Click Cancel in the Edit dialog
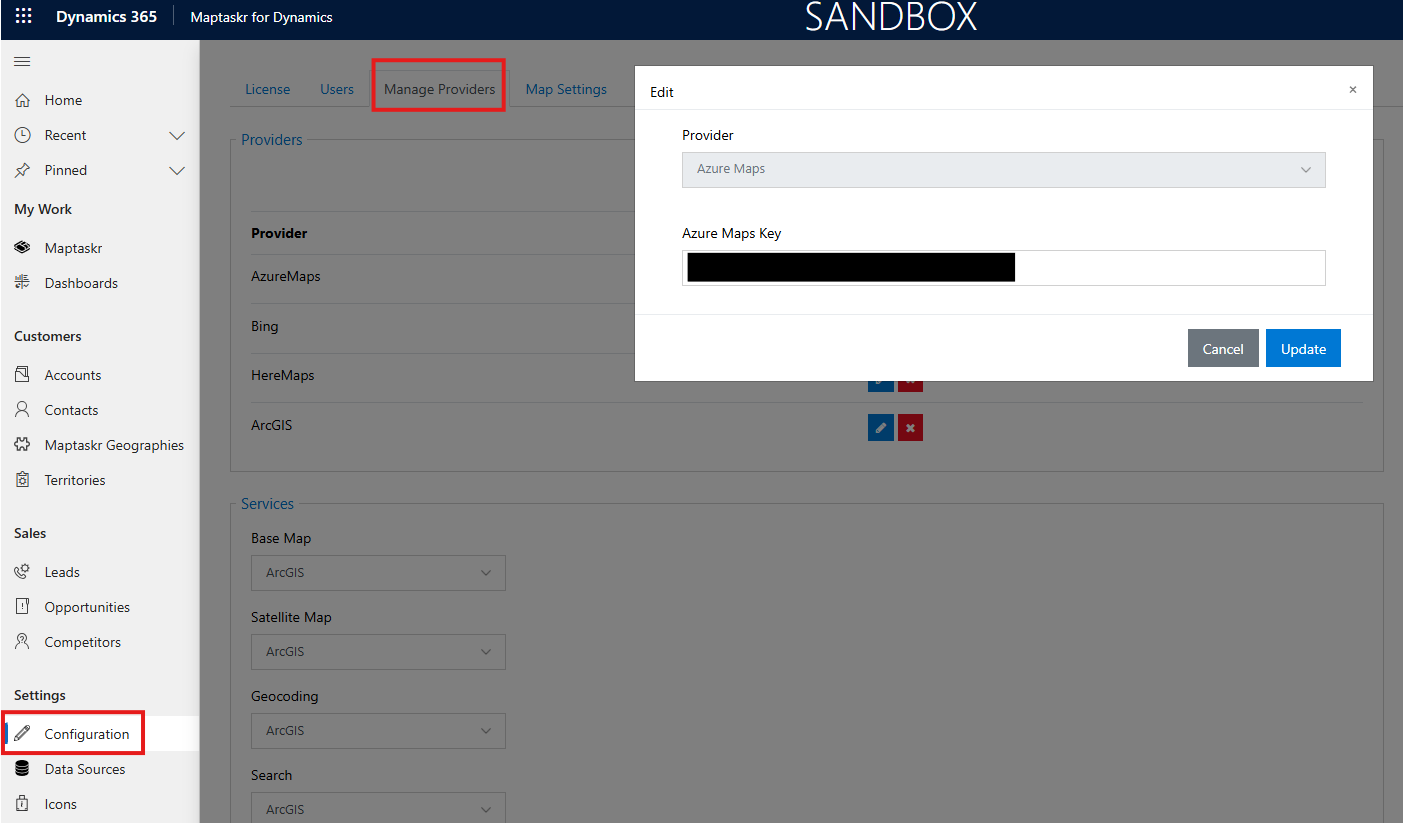1403x823 pixels. 1223,348
